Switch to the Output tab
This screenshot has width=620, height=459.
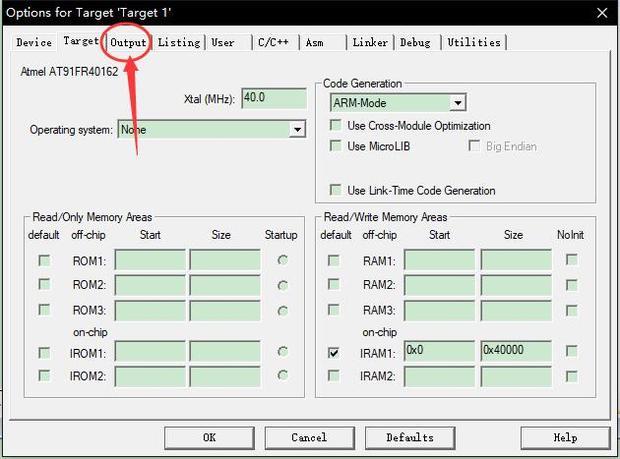[x=129, y=43]
